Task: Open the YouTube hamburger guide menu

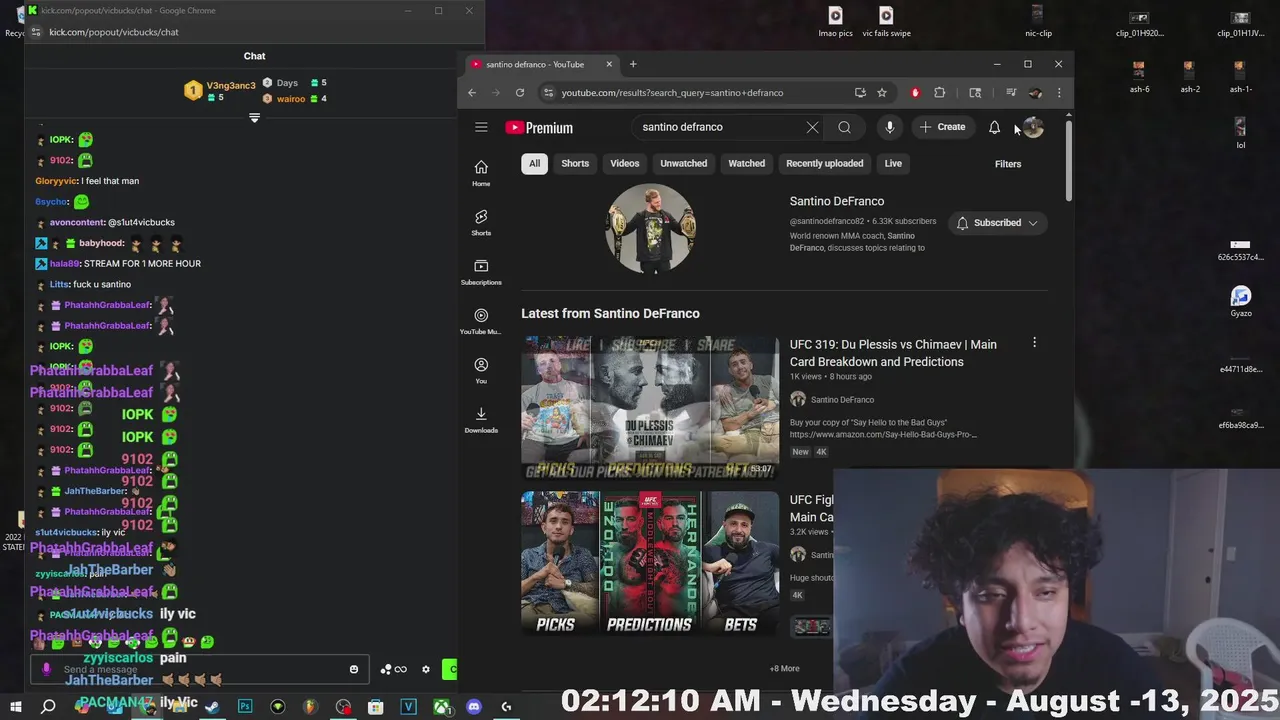Action: pyautogui.click(x=481, y=127)
